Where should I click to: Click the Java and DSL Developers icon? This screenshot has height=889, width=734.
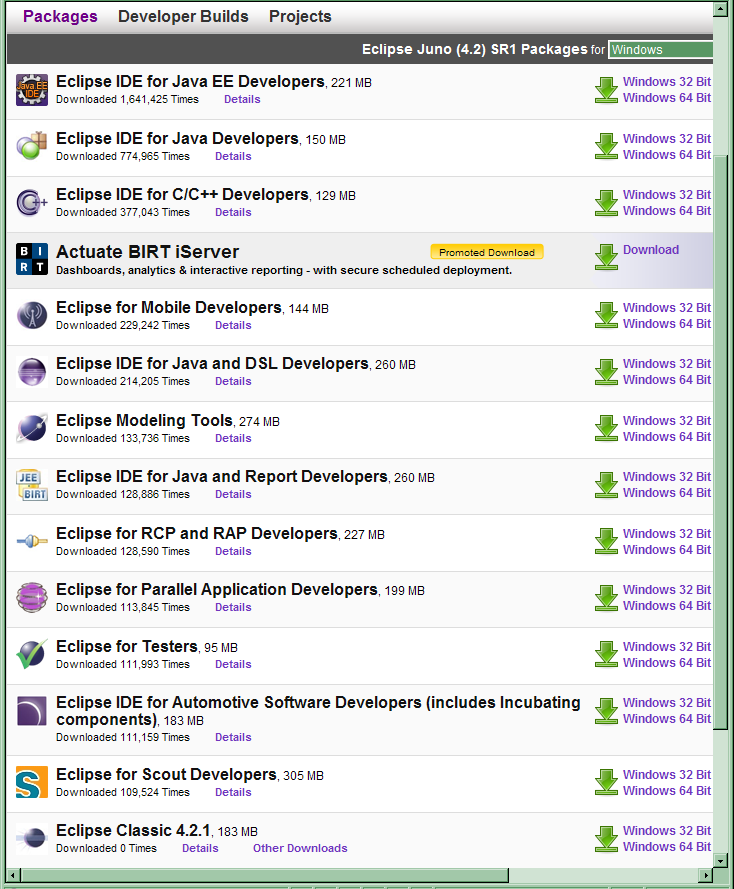(32, 371)
